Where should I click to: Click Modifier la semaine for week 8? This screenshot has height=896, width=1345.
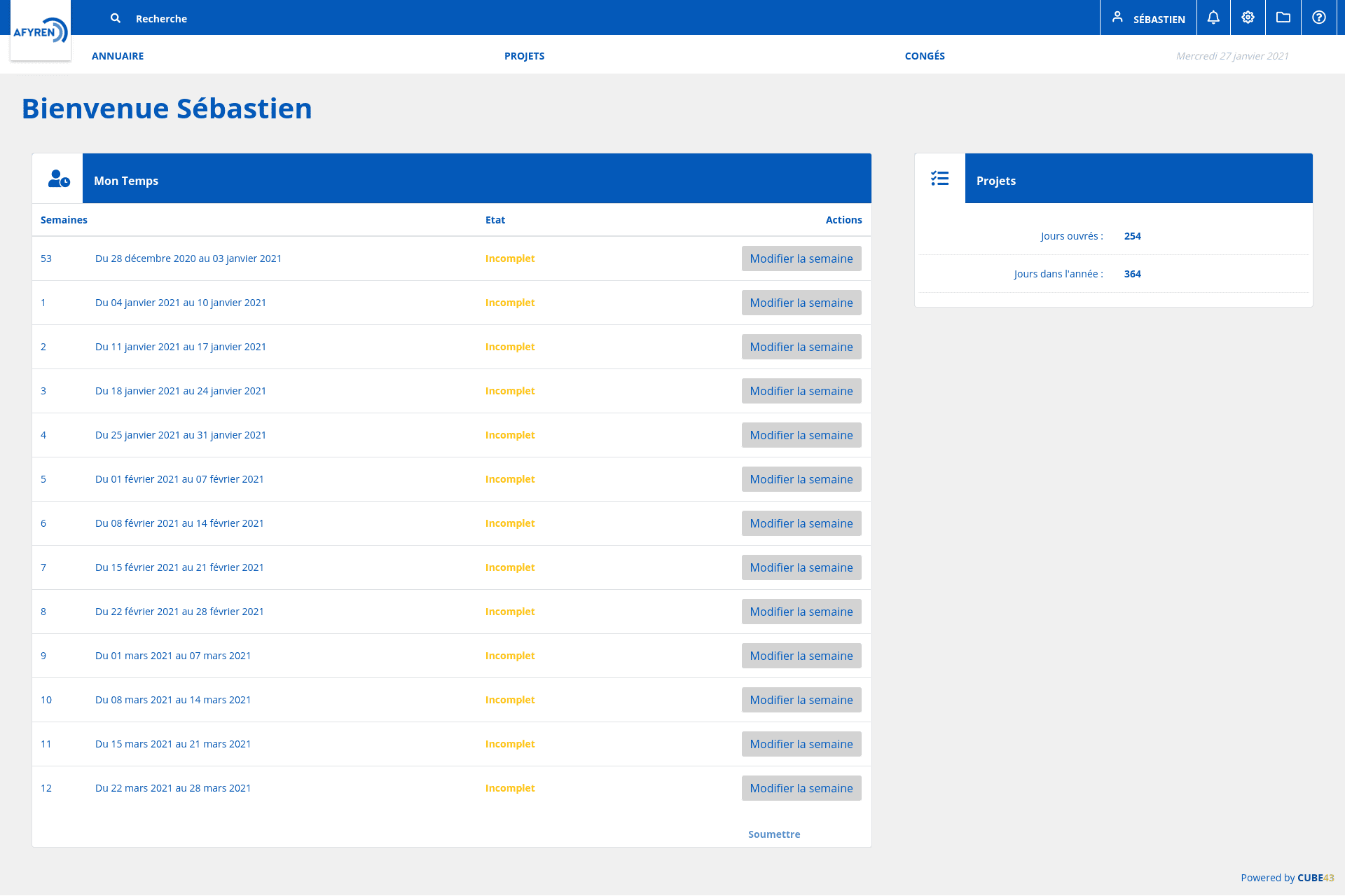(x=801, y=612)
